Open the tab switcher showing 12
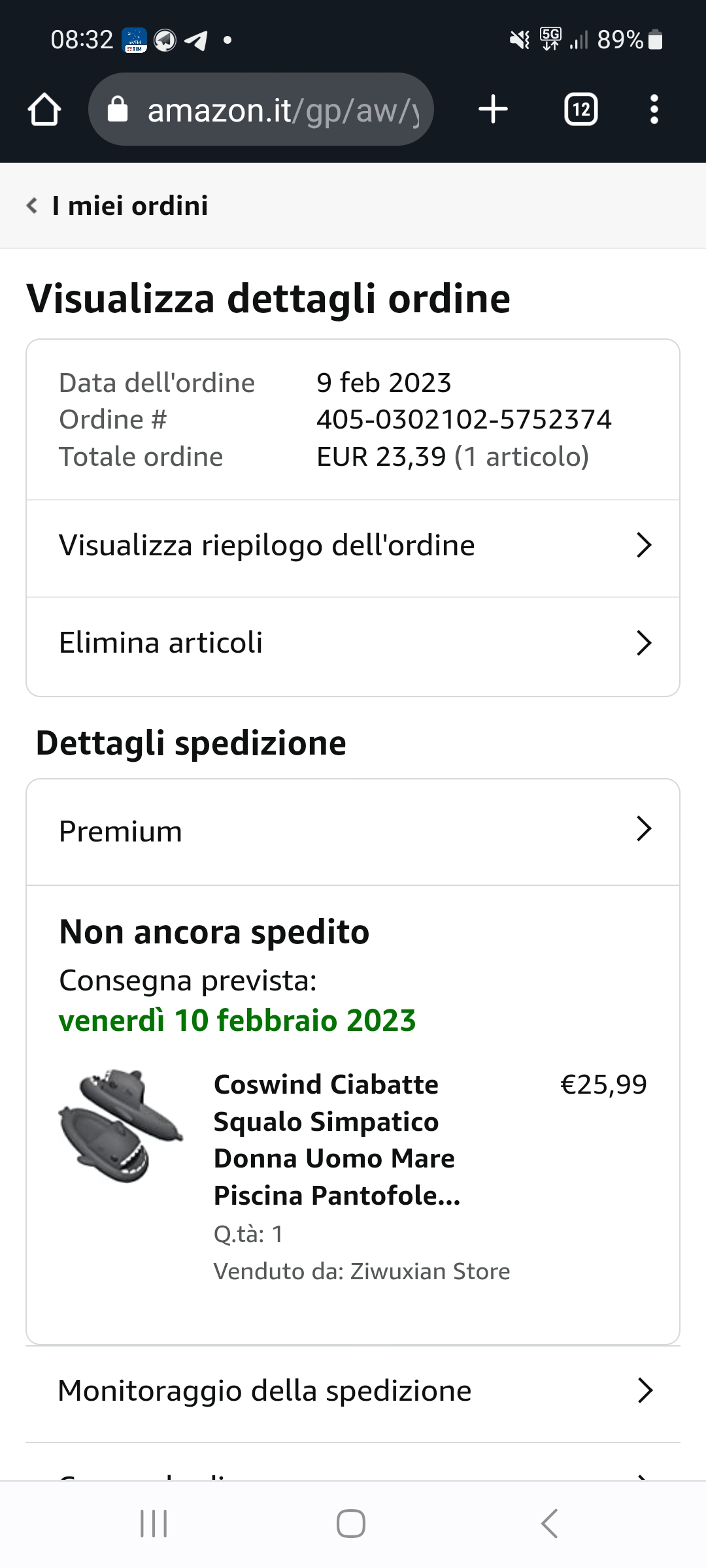706x1568 pixels. [580, 109]
